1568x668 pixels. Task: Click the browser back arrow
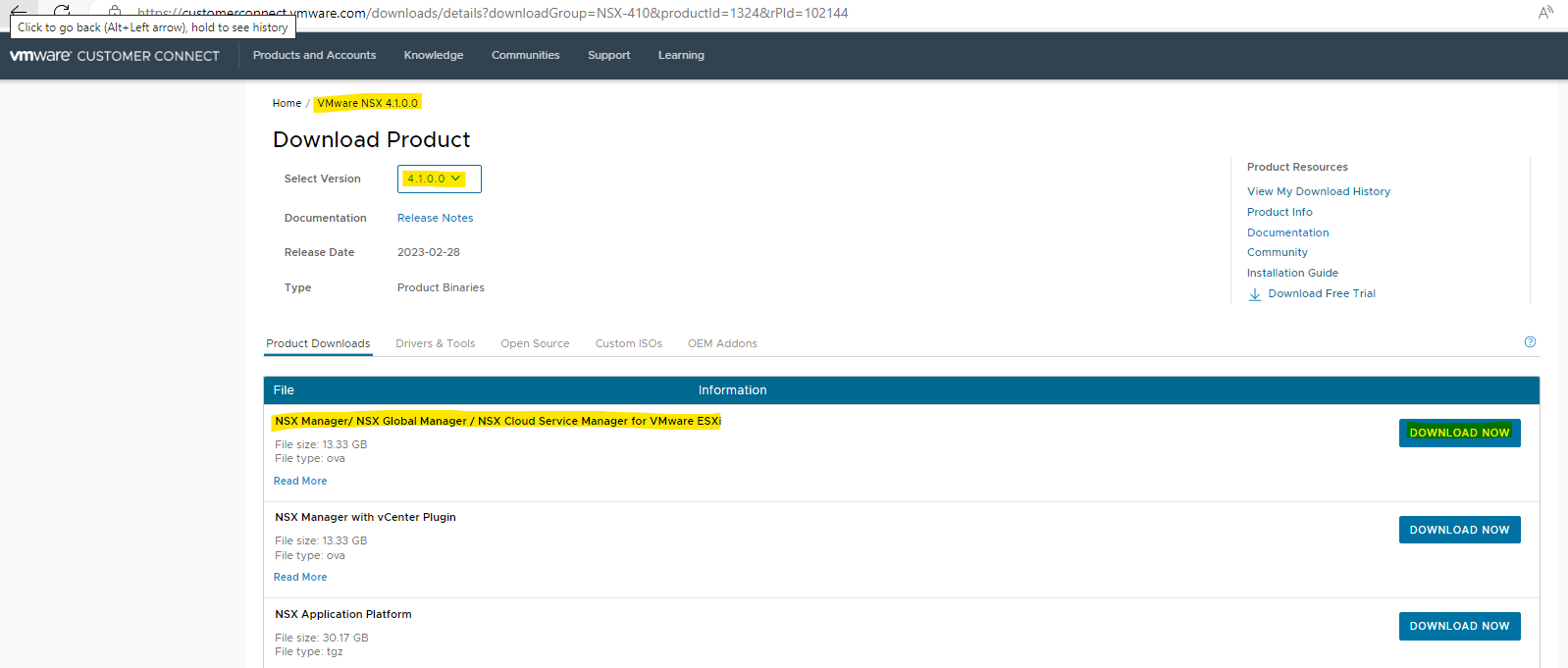(19, 10)
